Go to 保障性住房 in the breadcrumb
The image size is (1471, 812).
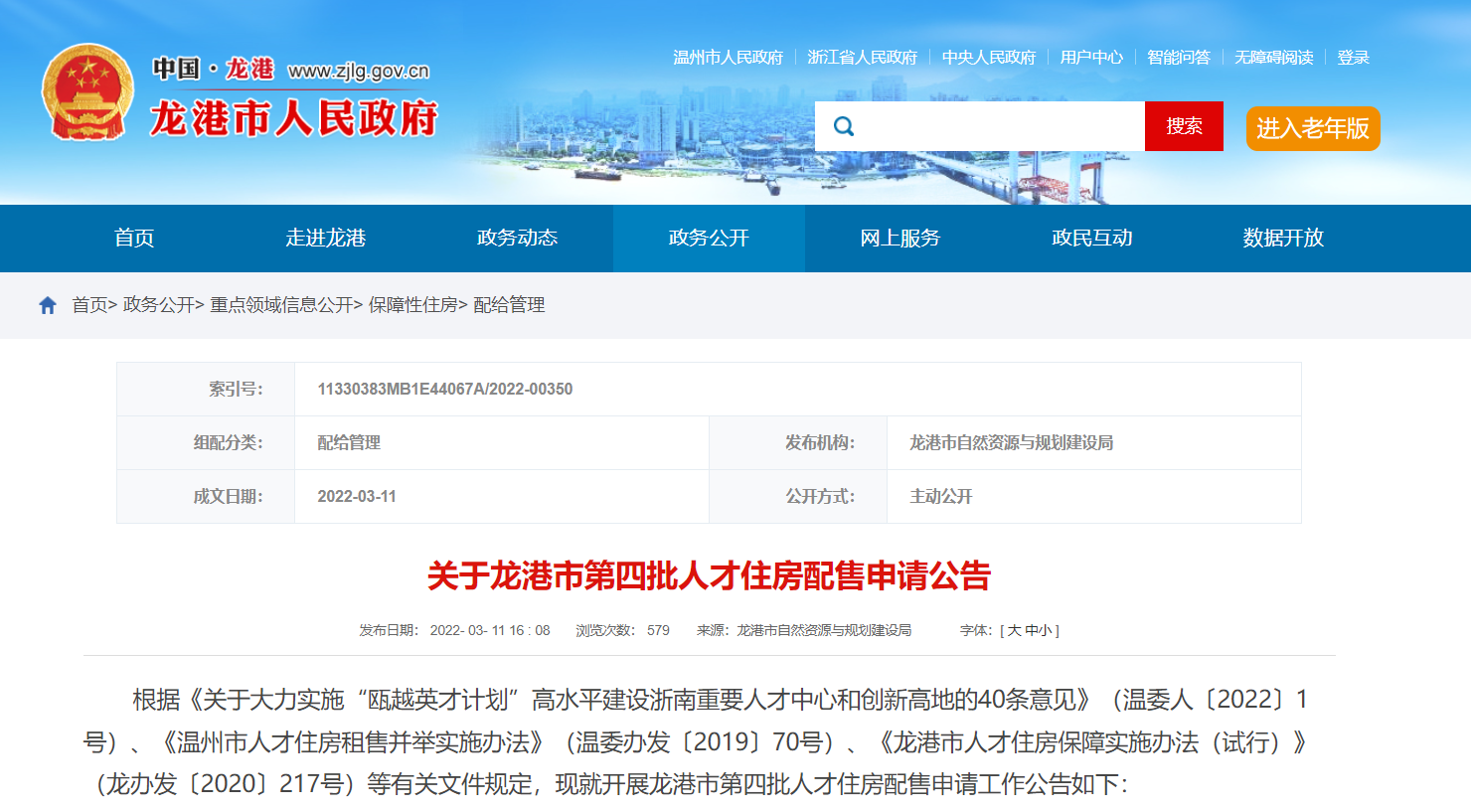412,305
